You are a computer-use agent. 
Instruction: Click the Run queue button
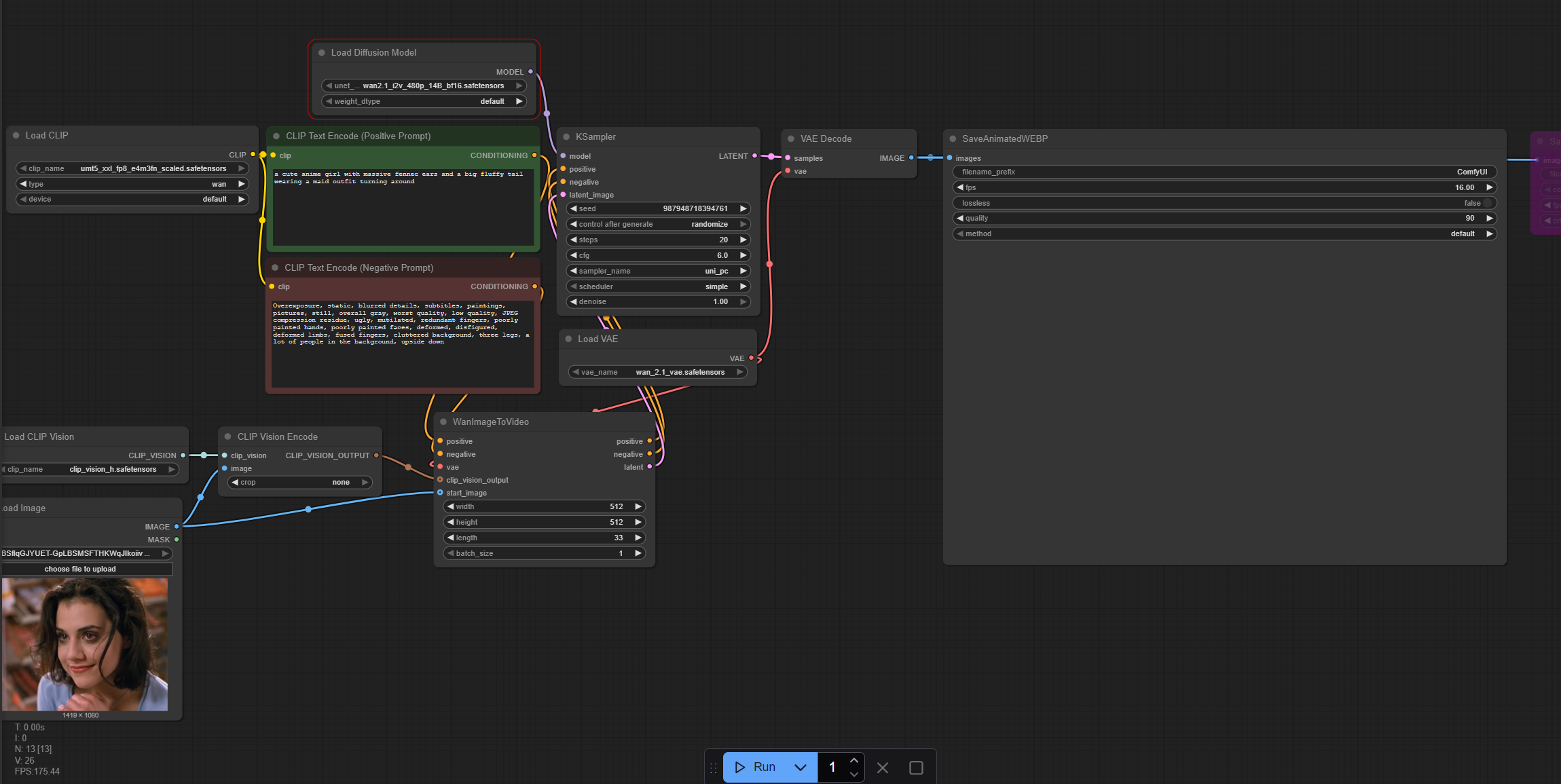click(755, 767)
